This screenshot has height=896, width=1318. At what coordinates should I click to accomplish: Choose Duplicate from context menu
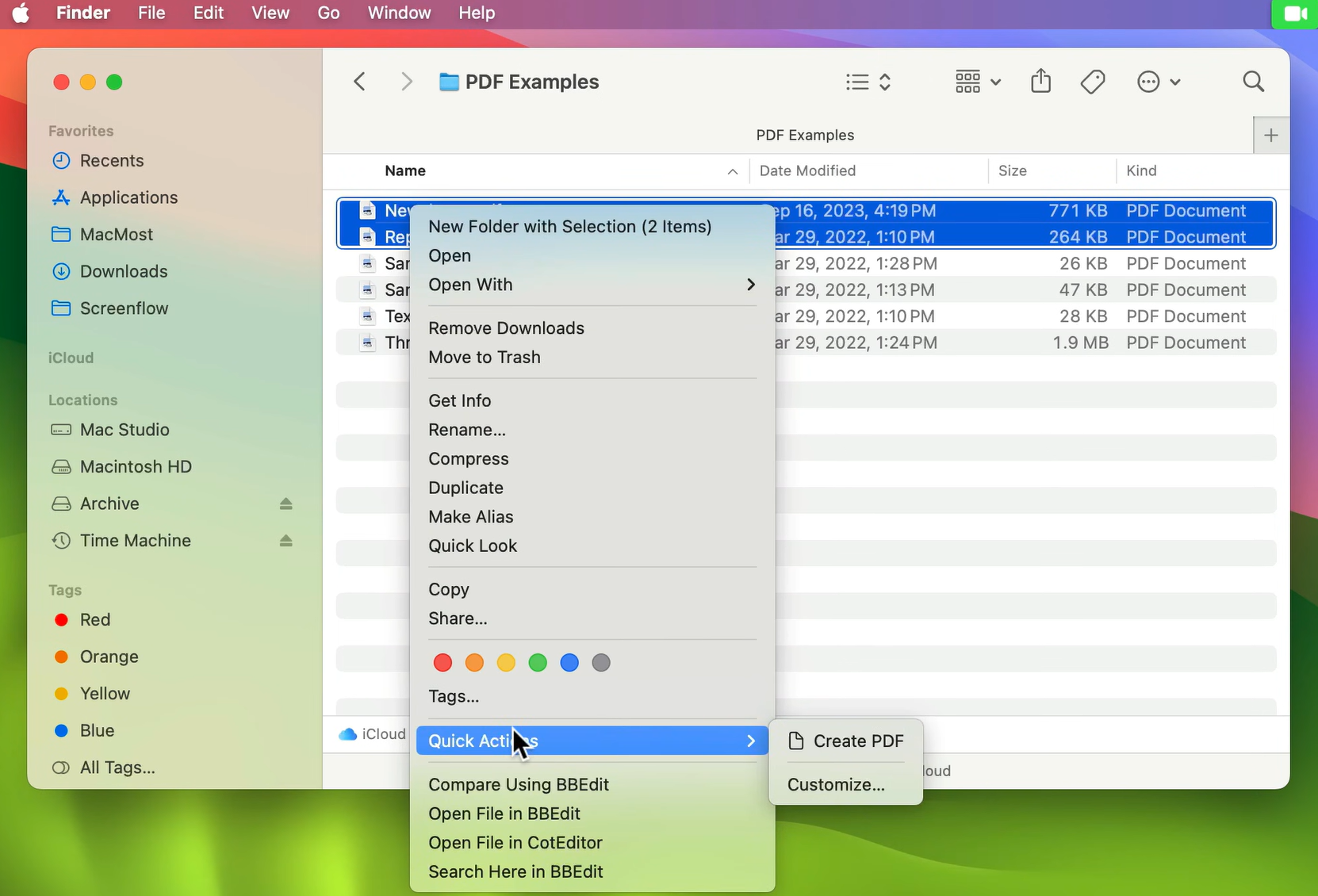[592, 488]
